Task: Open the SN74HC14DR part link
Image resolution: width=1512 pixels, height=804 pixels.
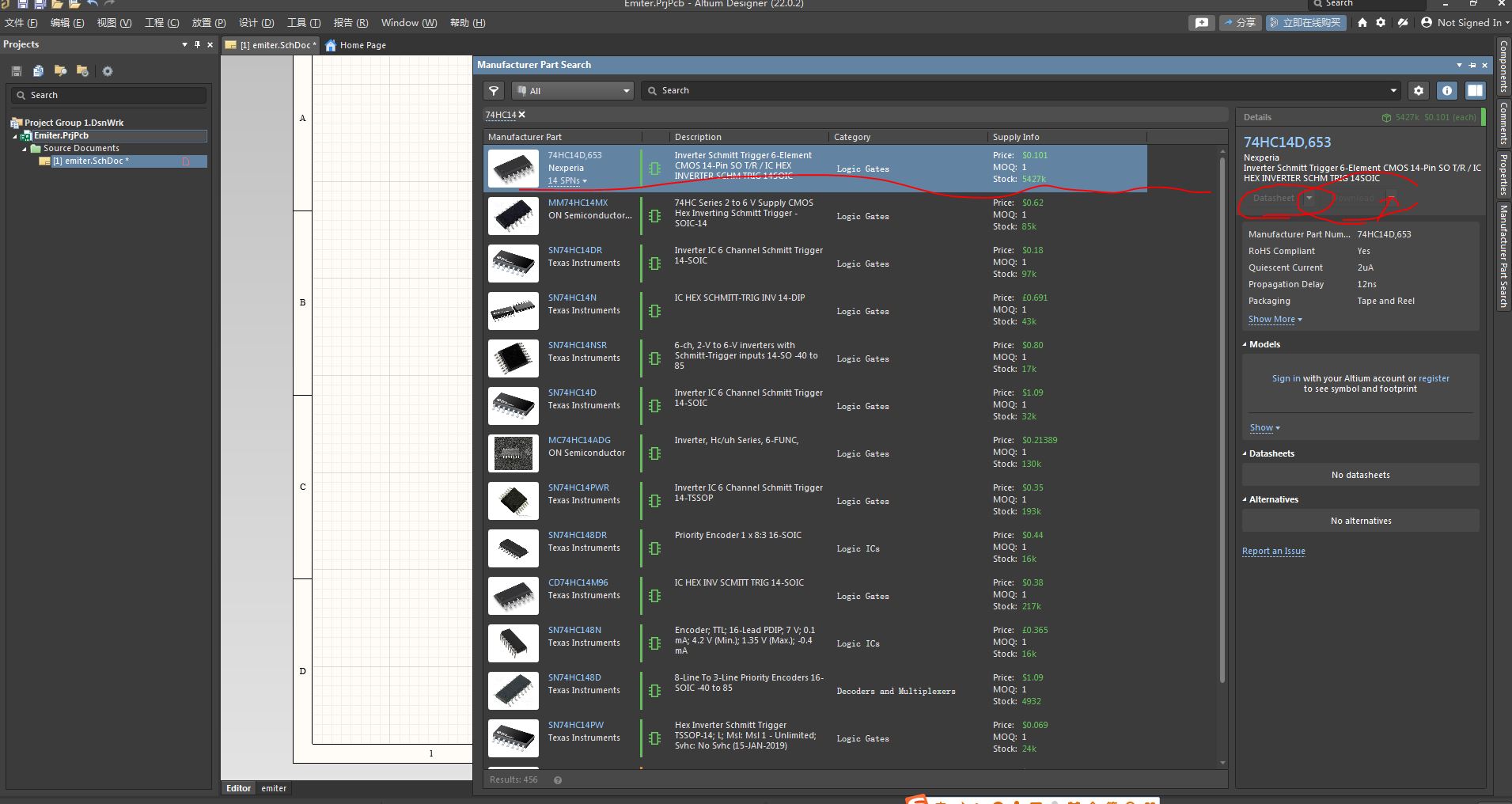Action: pyautogui.click(x=575, y=250)
